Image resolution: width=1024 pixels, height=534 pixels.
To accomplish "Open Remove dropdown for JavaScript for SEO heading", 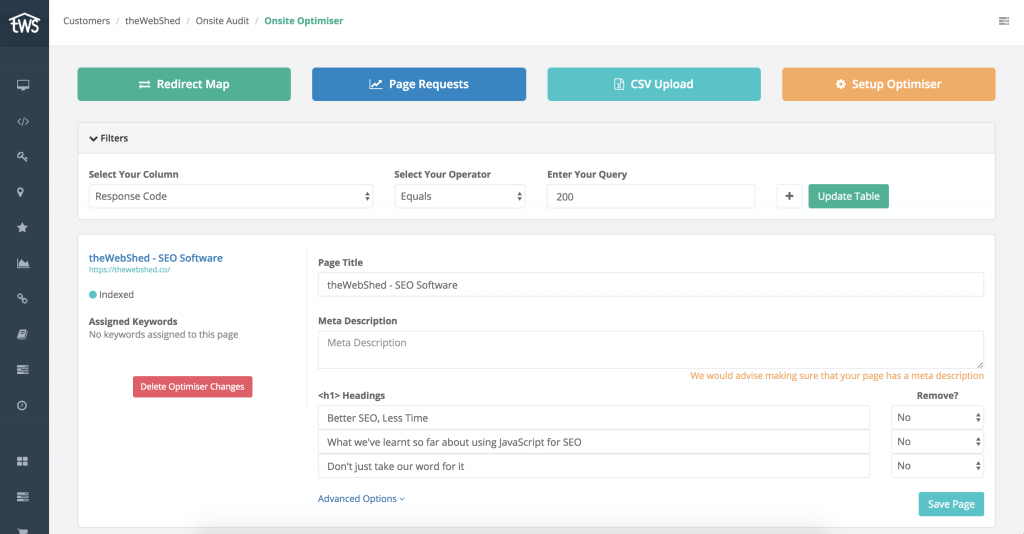I will tap(937, 441).
